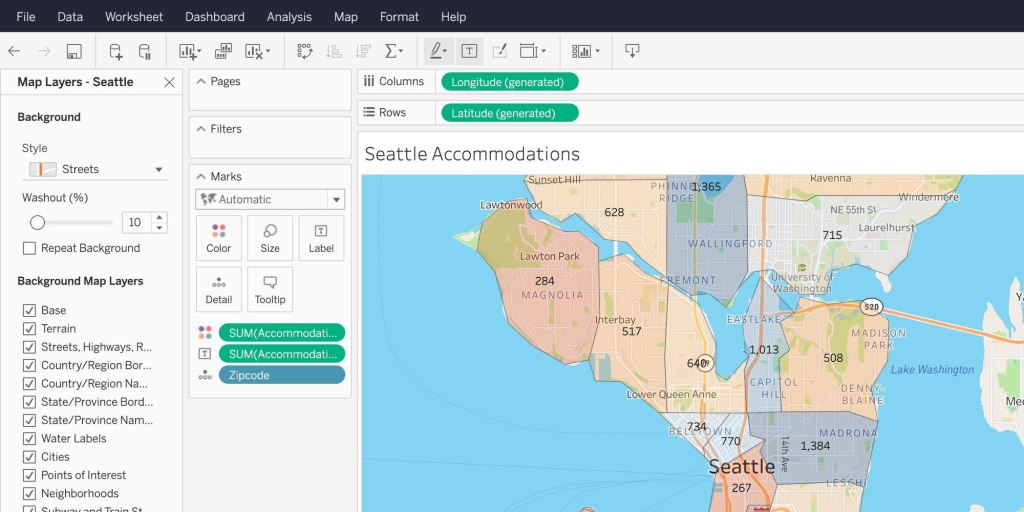
Task: Open the Map menu
Action: [345, 17]
